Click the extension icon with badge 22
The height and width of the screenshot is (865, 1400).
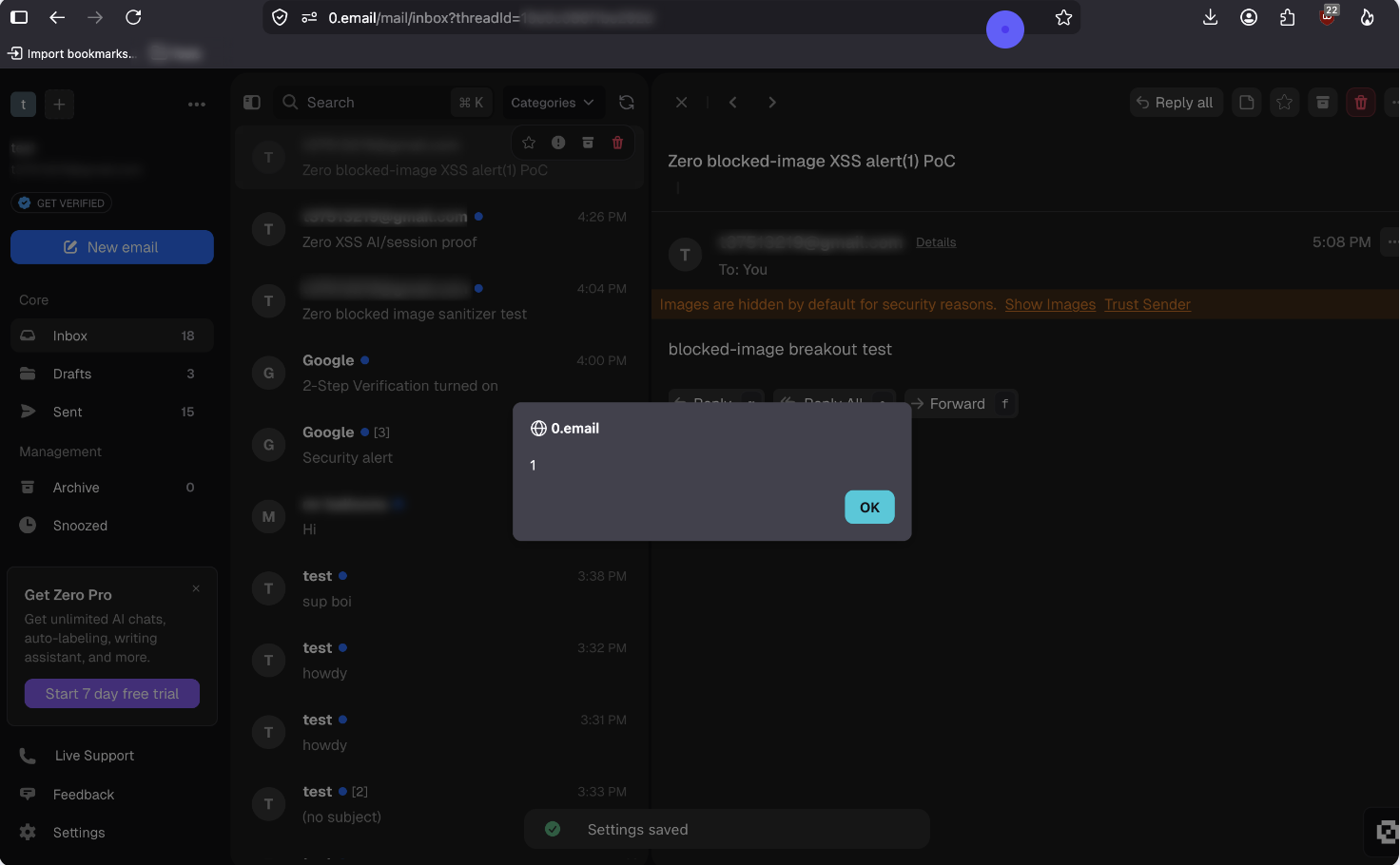1329,16
